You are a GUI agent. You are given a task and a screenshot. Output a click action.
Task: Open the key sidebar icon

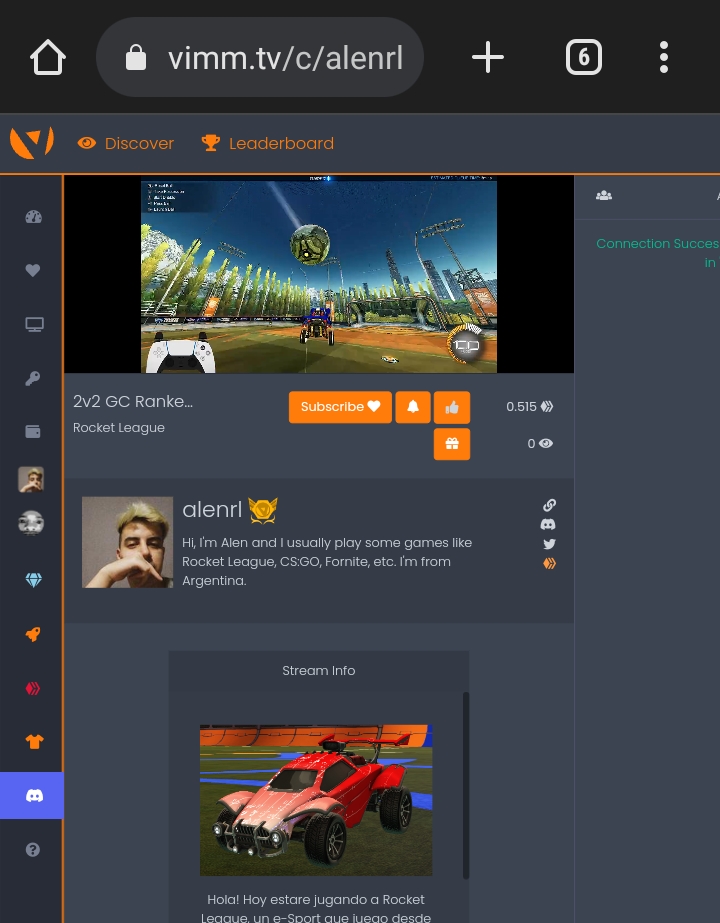(x=33, y=378)
